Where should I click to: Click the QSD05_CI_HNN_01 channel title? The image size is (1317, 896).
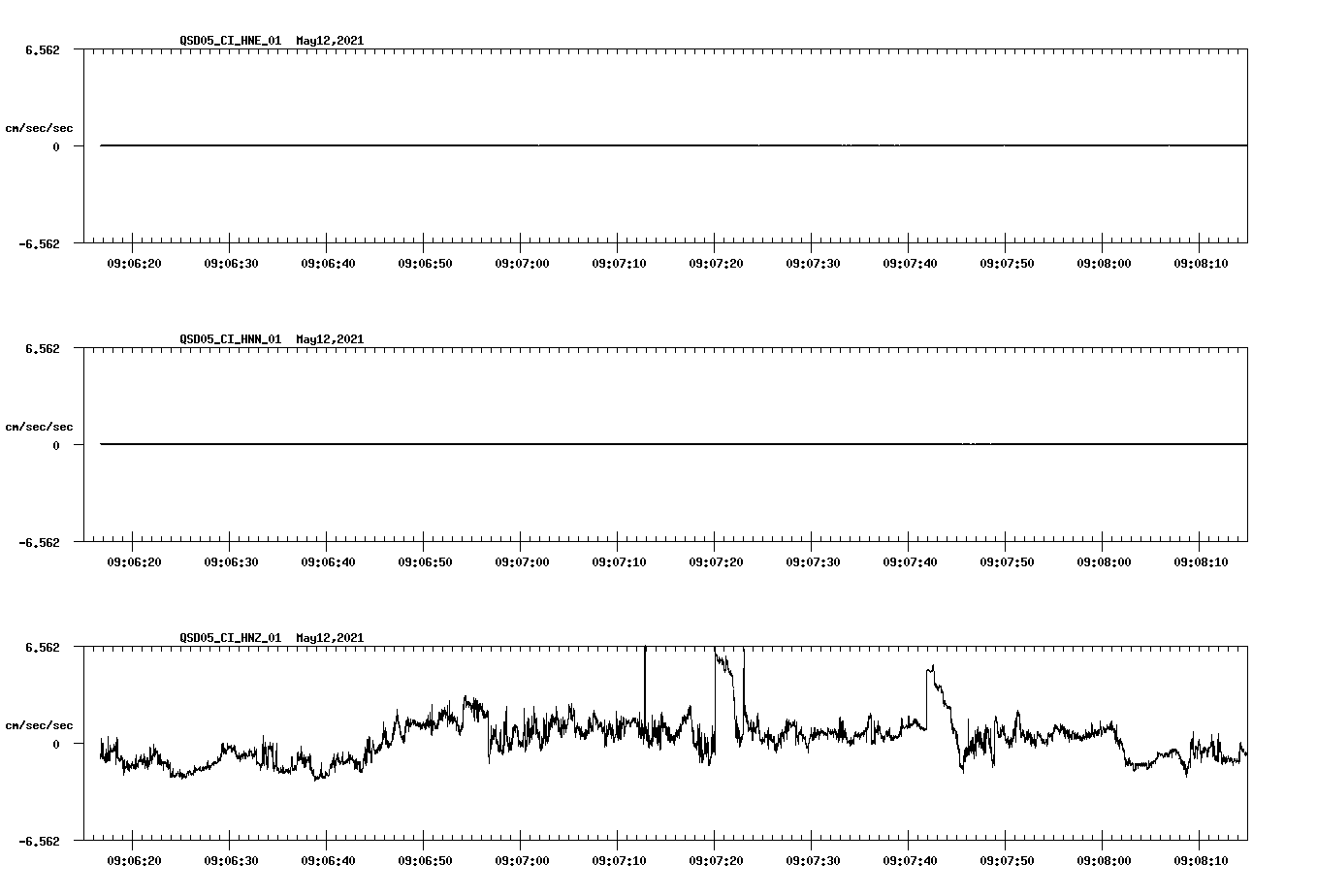point(230,340)
